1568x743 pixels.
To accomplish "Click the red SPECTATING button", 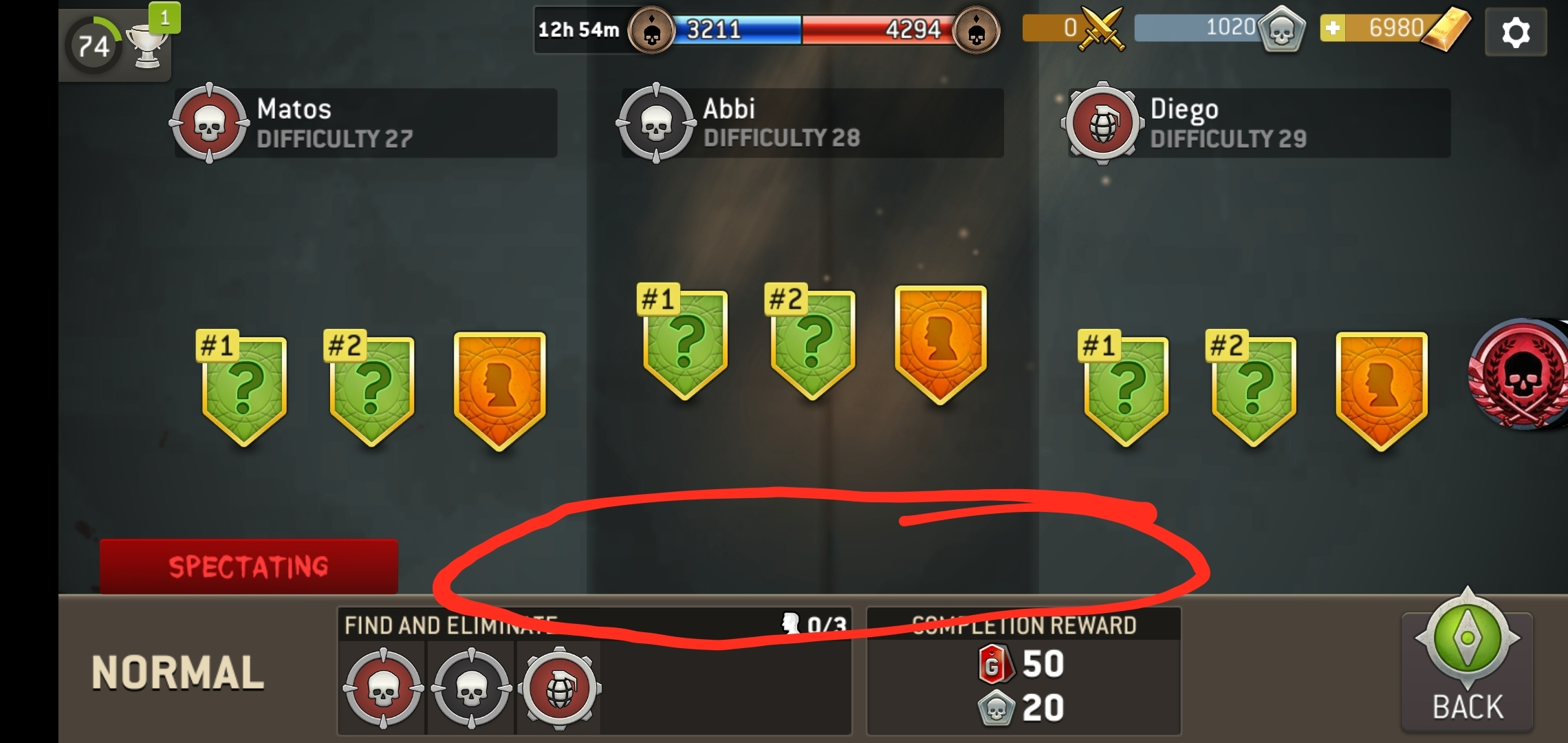I will coord(249,566).
